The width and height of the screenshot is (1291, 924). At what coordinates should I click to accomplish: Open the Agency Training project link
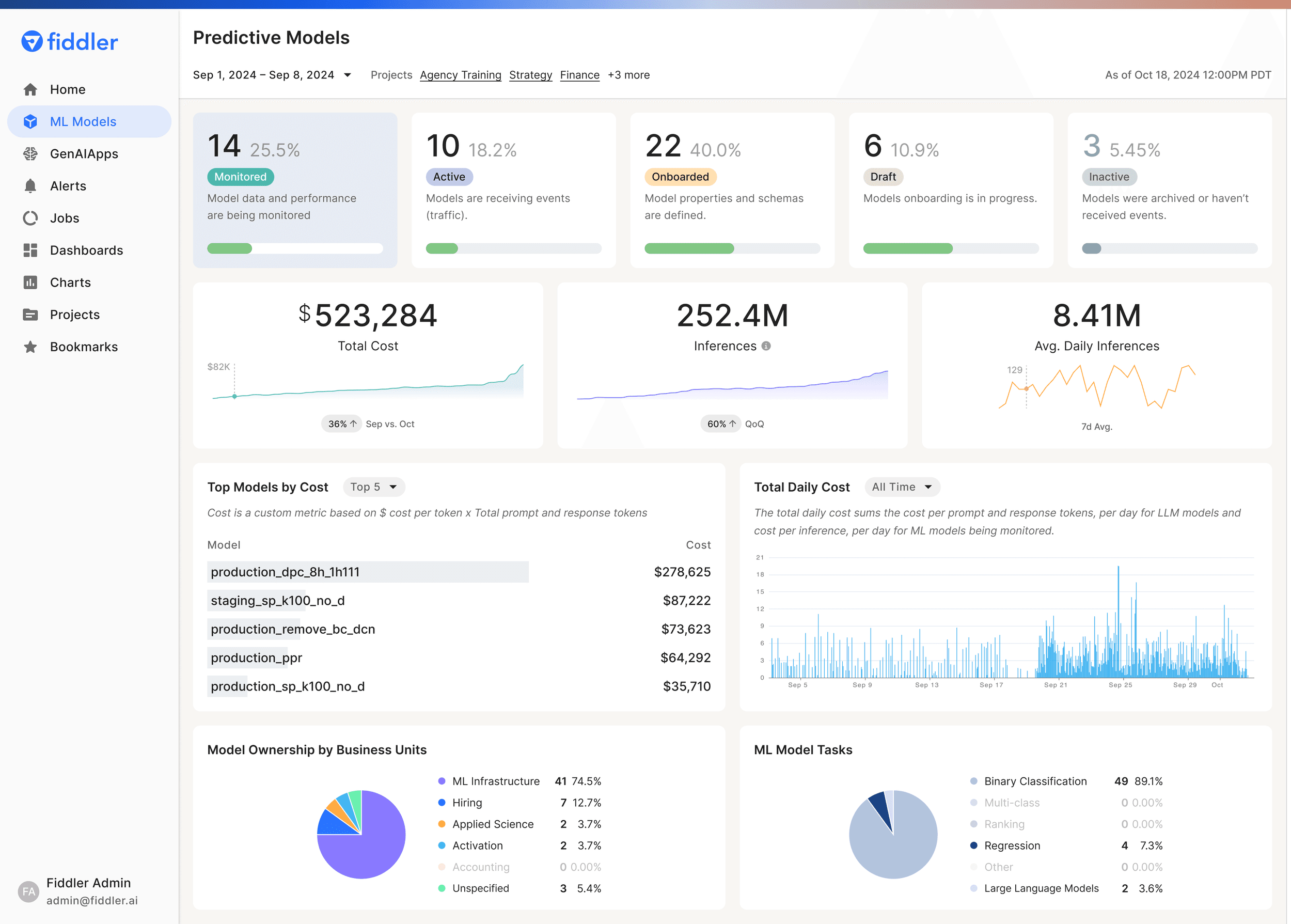461,75
